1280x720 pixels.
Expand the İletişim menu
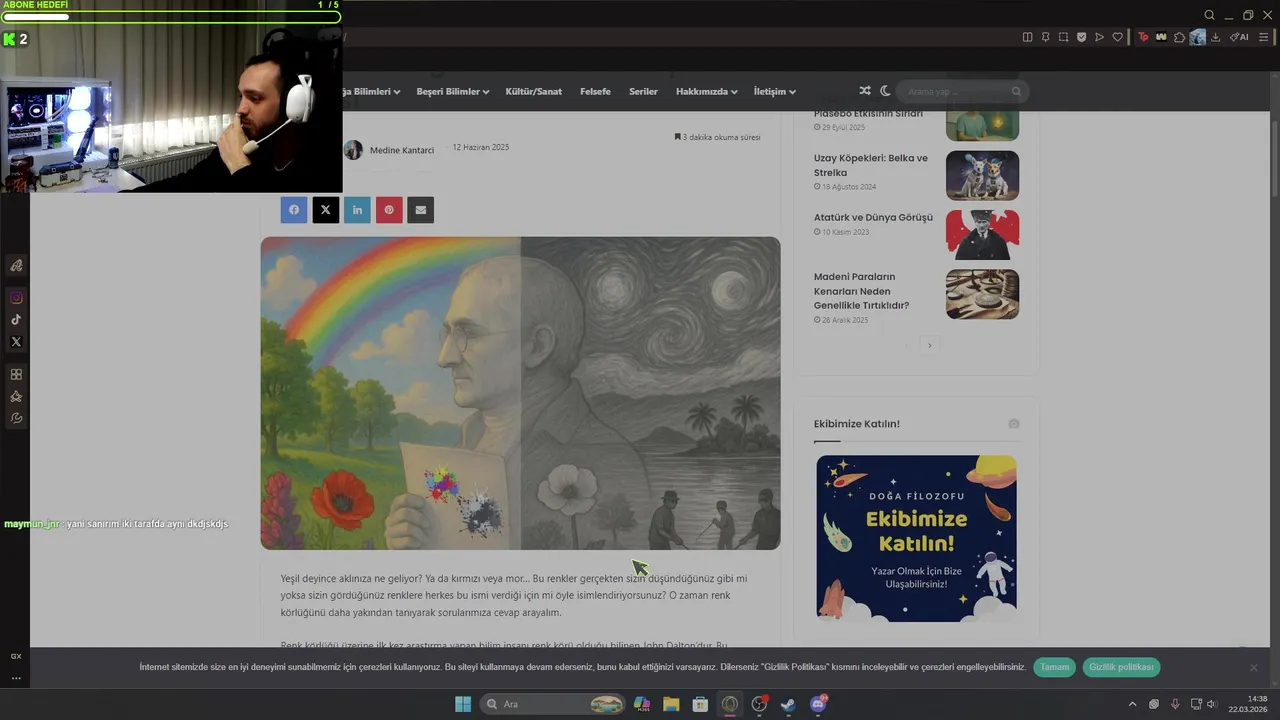click(774, 91)
